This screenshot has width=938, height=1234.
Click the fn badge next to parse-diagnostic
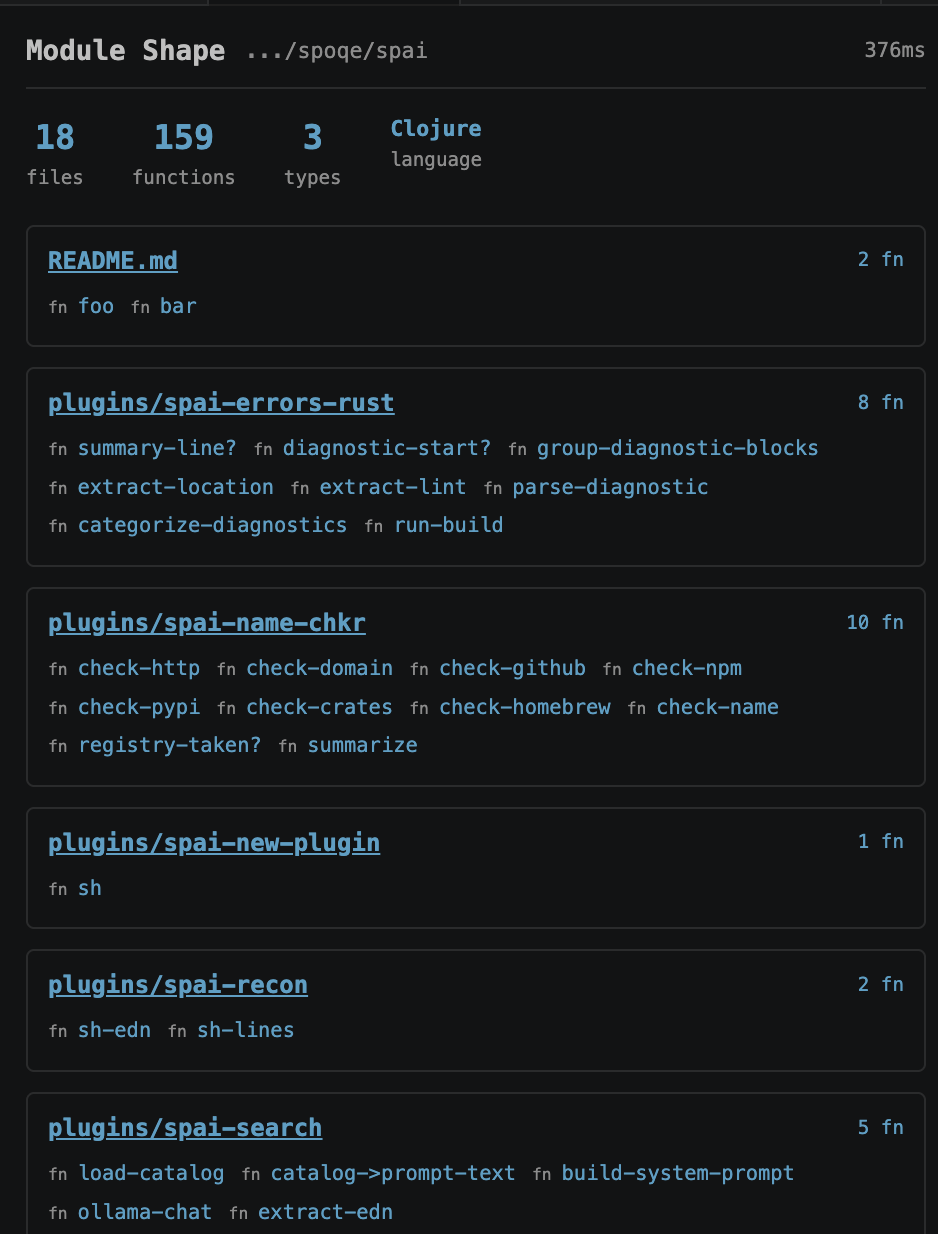coord(493,488)
